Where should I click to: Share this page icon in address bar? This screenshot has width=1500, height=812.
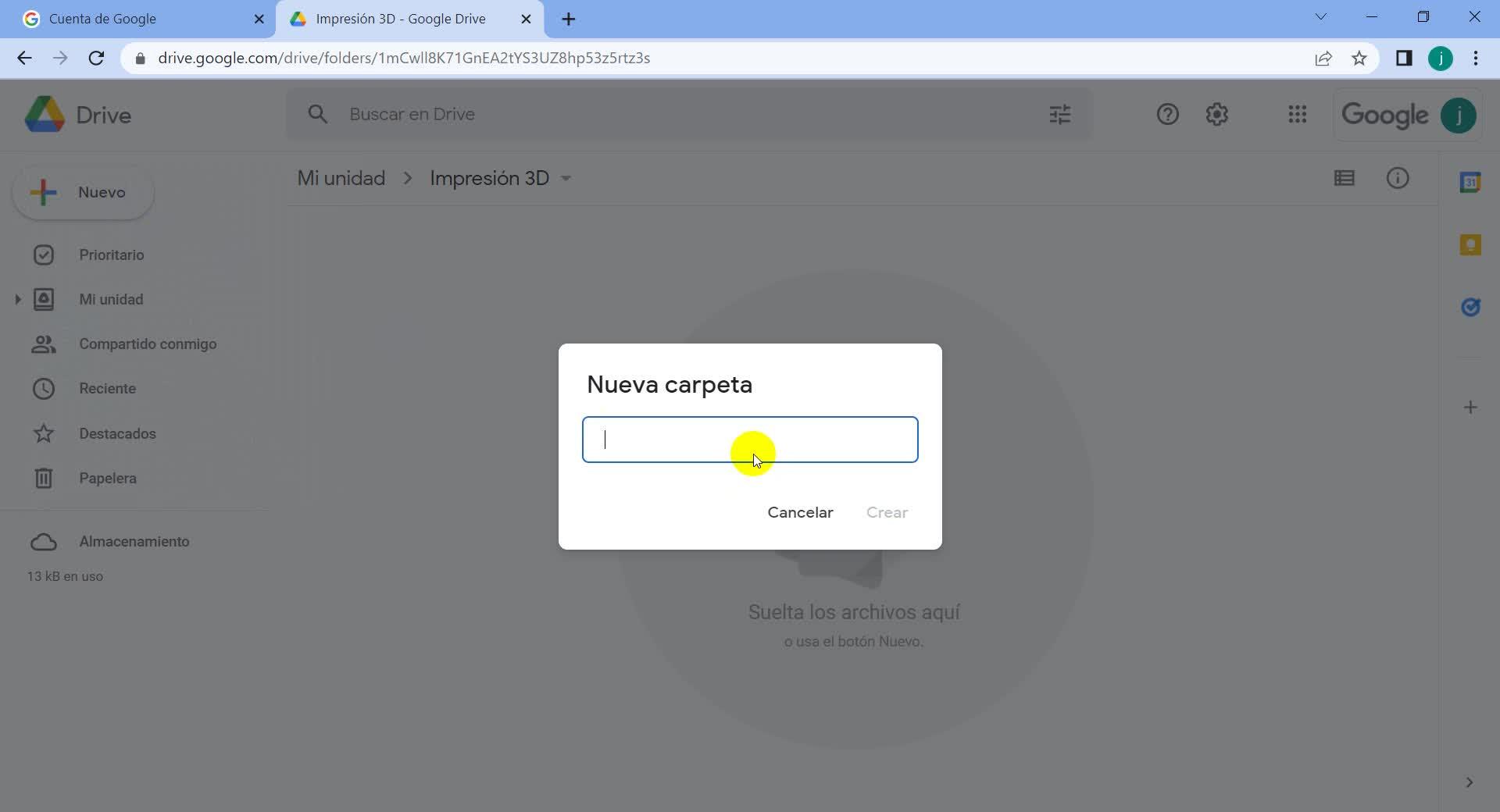pos(1323,58)
